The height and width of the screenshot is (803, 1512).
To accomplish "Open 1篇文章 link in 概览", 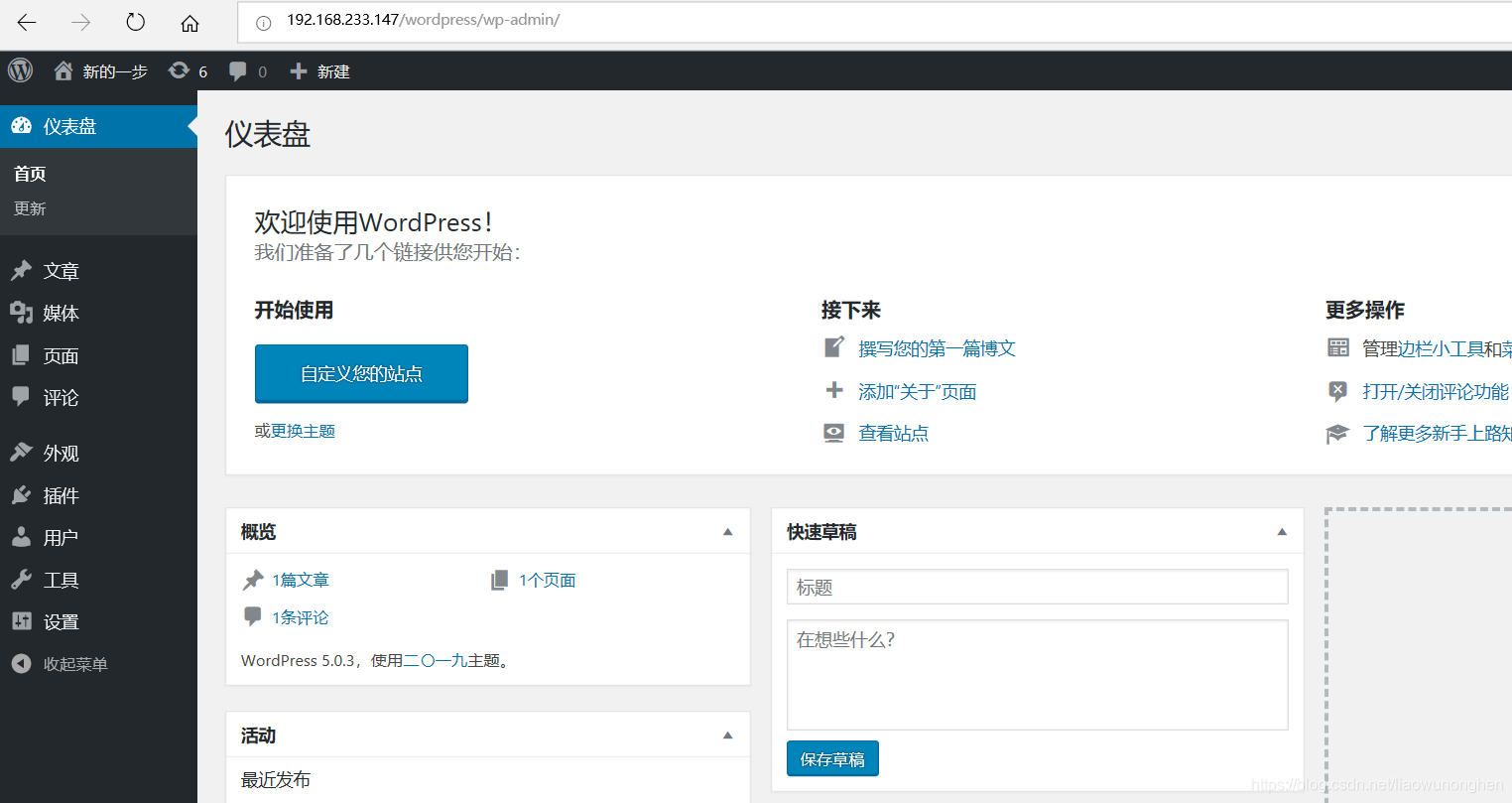I will tap(301, 580).
